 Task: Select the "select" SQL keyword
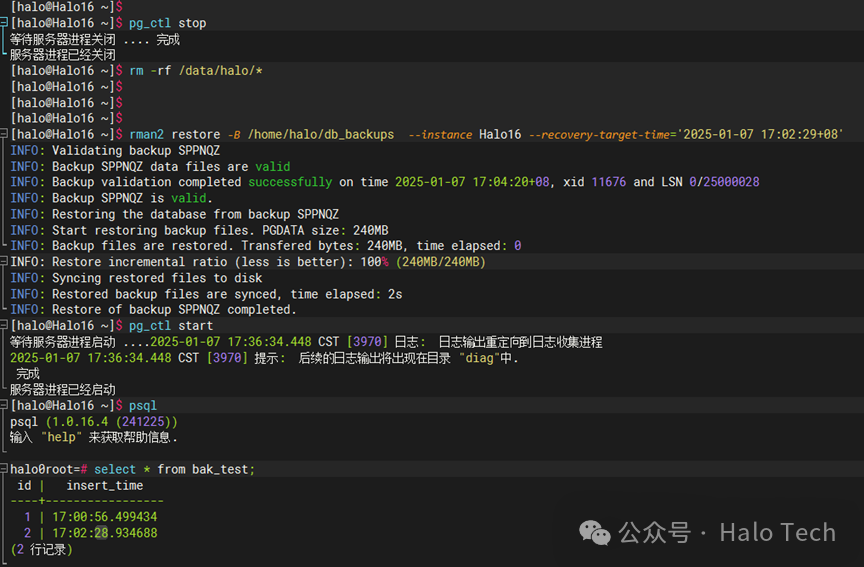115,469
